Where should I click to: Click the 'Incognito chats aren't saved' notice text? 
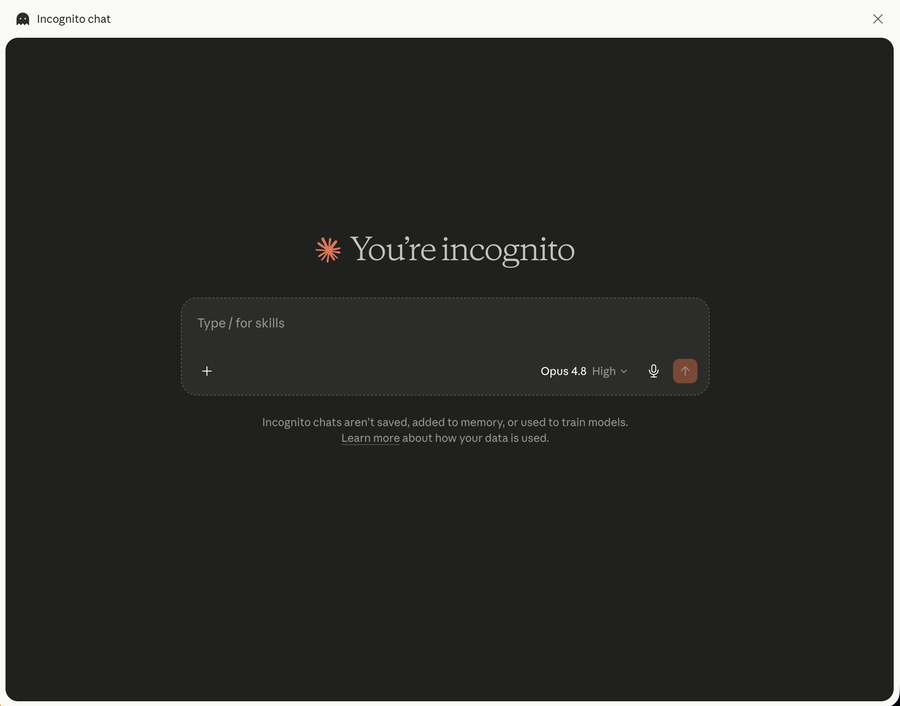point(445,422)
